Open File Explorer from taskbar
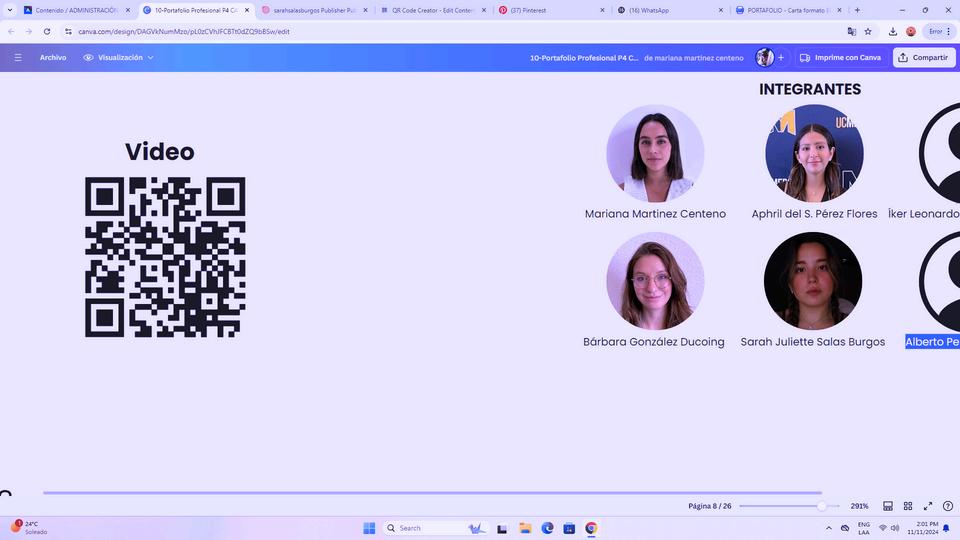 tap(525, 528)
